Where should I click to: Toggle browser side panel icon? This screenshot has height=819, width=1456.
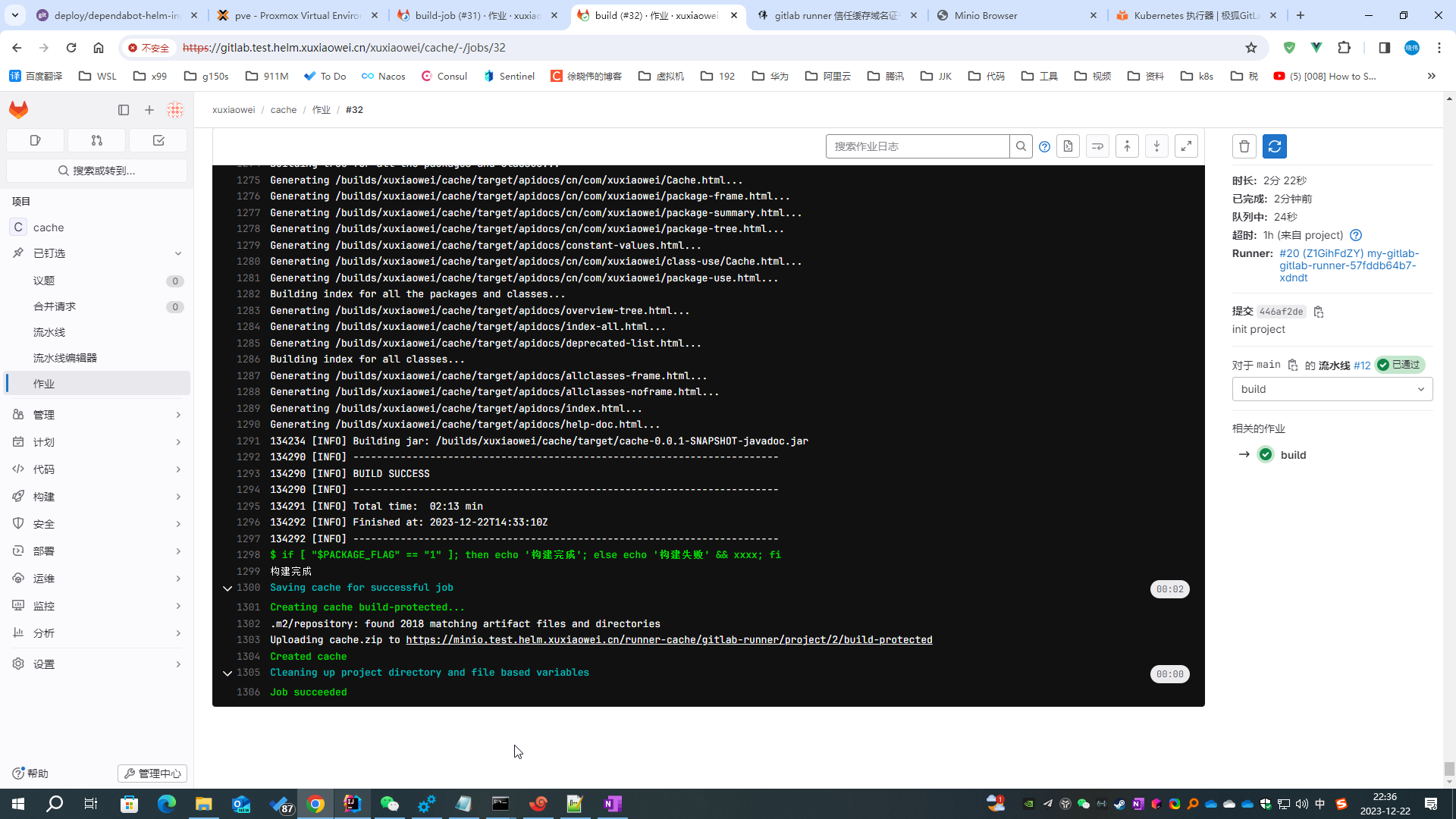coord(1384,48)
